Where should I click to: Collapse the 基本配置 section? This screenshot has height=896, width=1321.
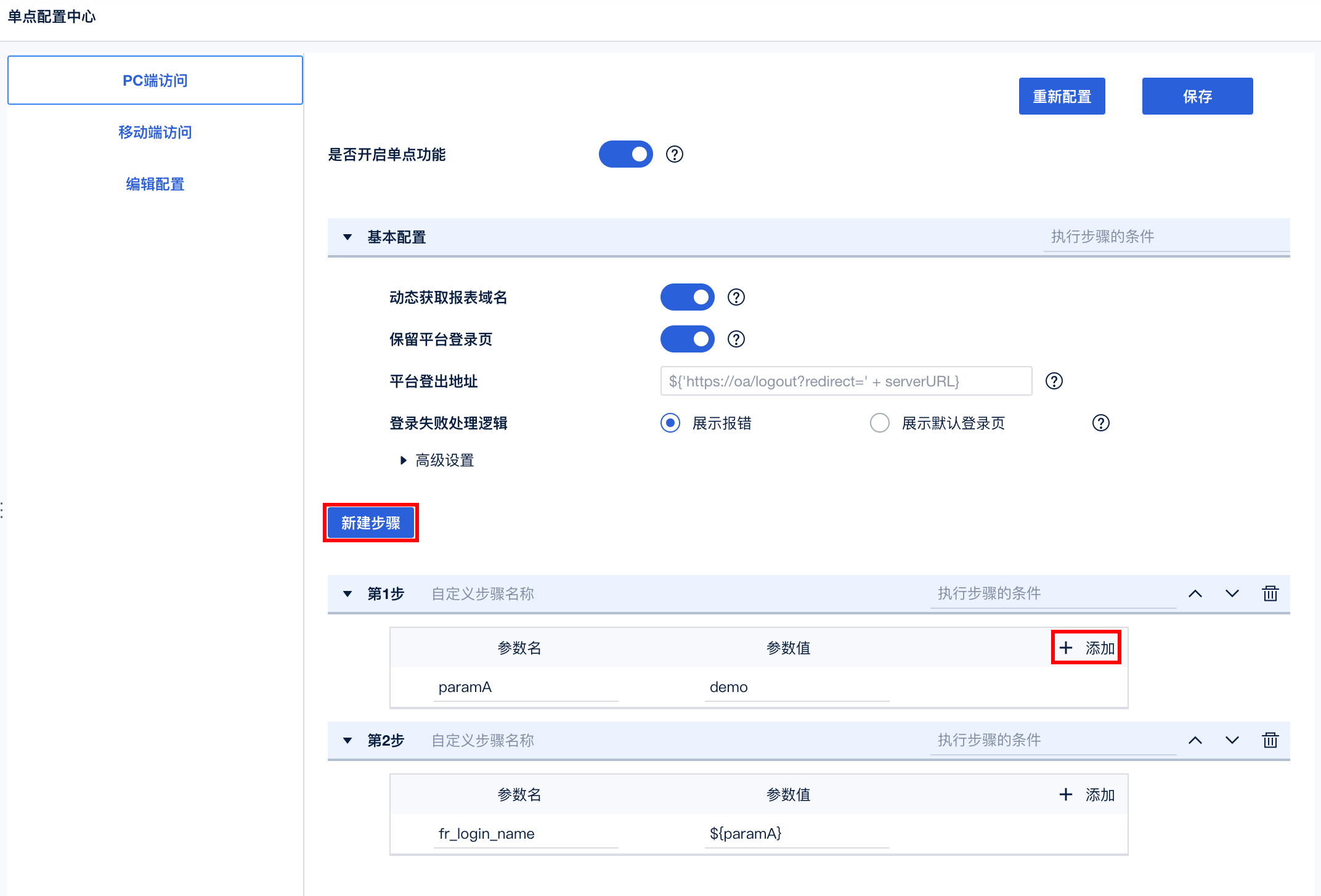[348, 237]
